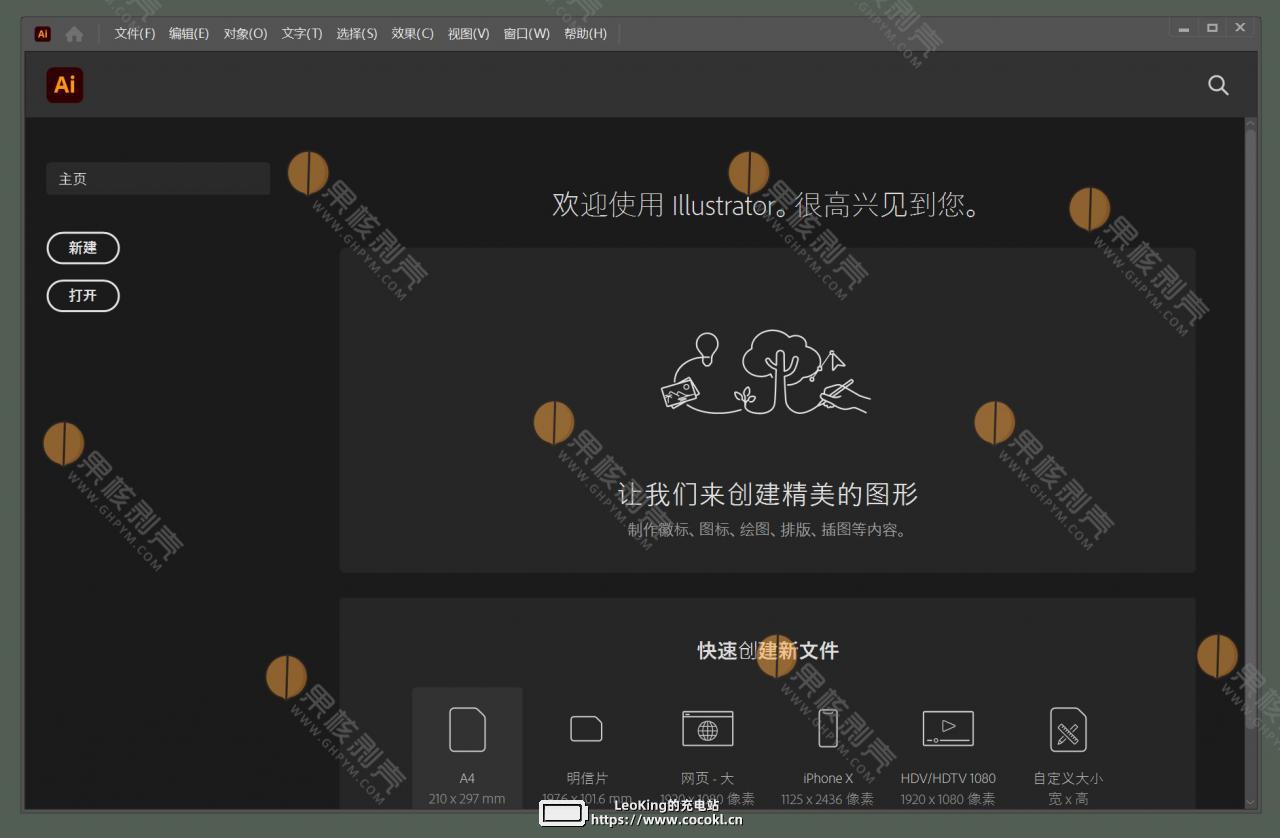Open the 视图(V) menu
This screenshot has height=838, width=1280.
coord(468,33)
